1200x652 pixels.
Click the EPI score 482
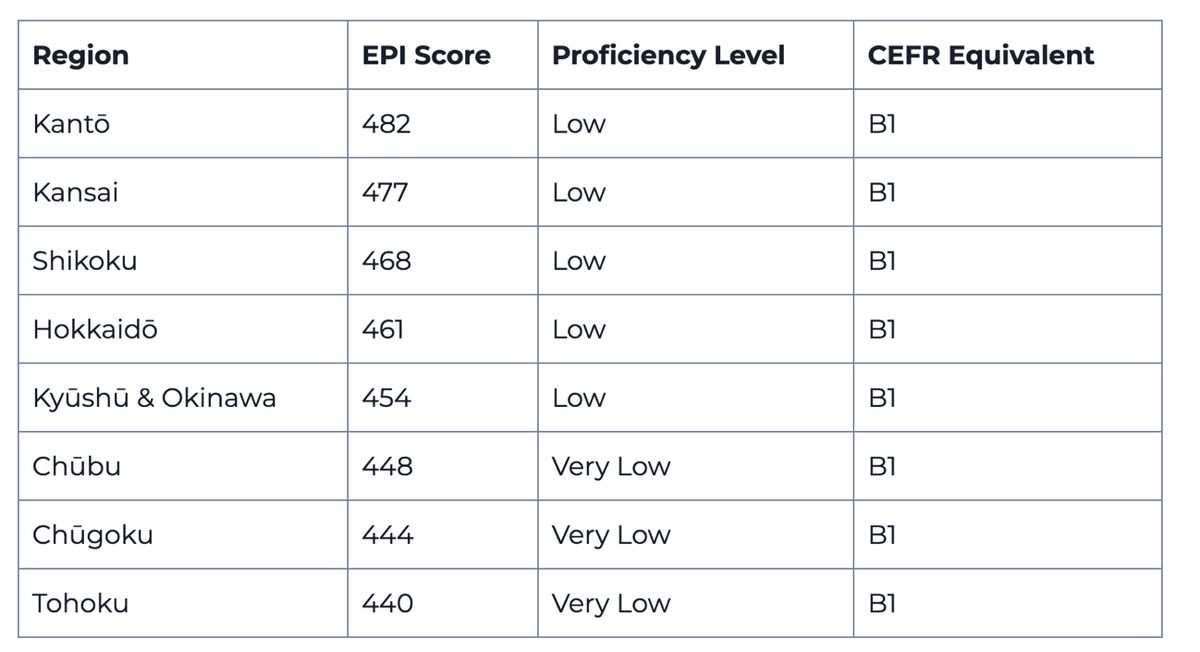tap(387, 124)
